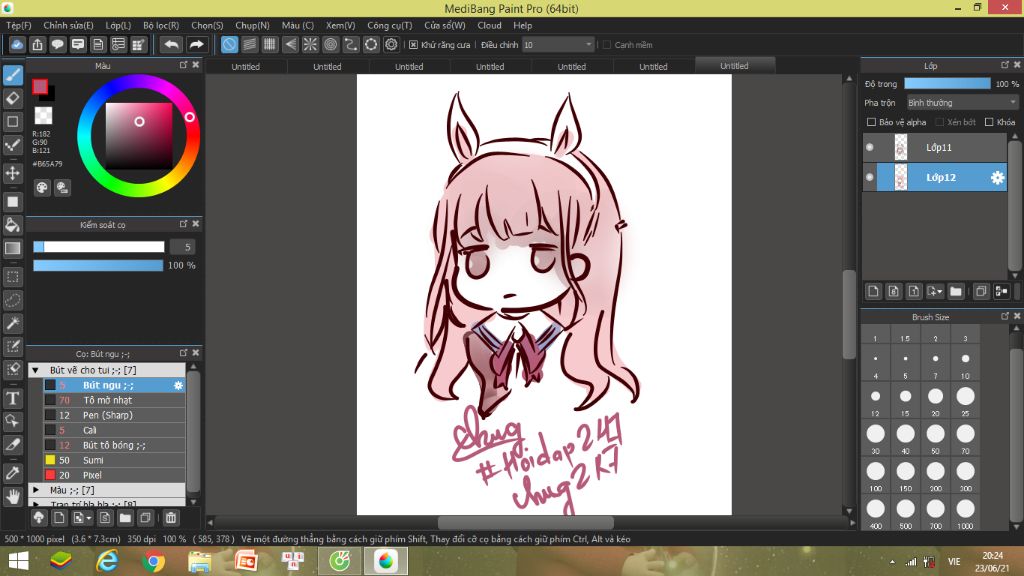Enable Bảo vệ alpha checkbox

871,122
